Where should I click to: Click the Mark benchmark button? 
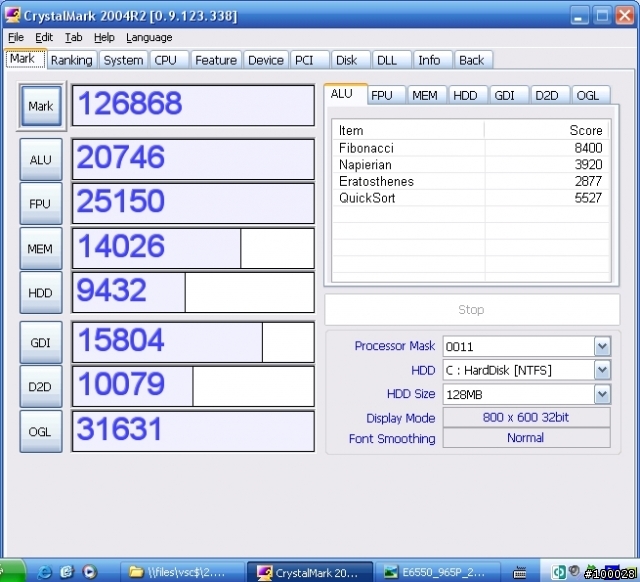pos(41,106)
